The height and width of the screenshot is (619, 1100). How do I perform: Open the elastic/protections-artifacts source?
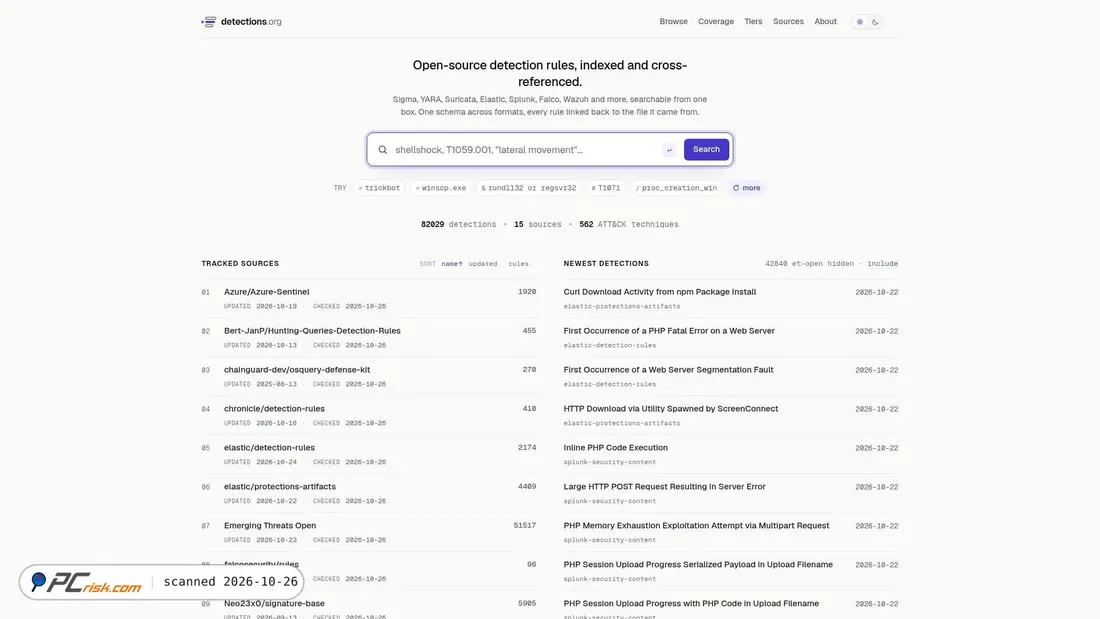[280, 486]
